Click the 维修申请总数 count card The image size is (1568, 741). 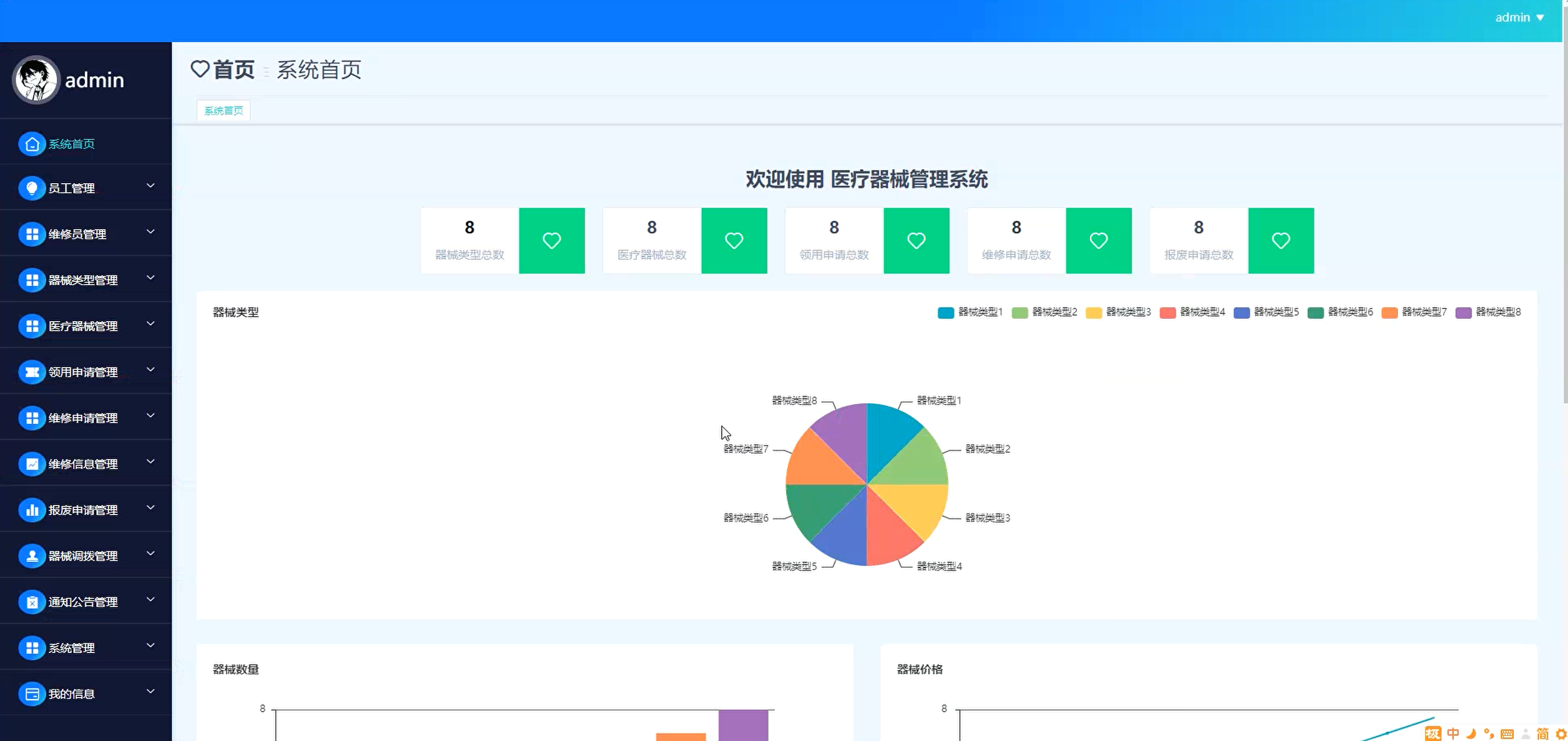(1050, 241)
